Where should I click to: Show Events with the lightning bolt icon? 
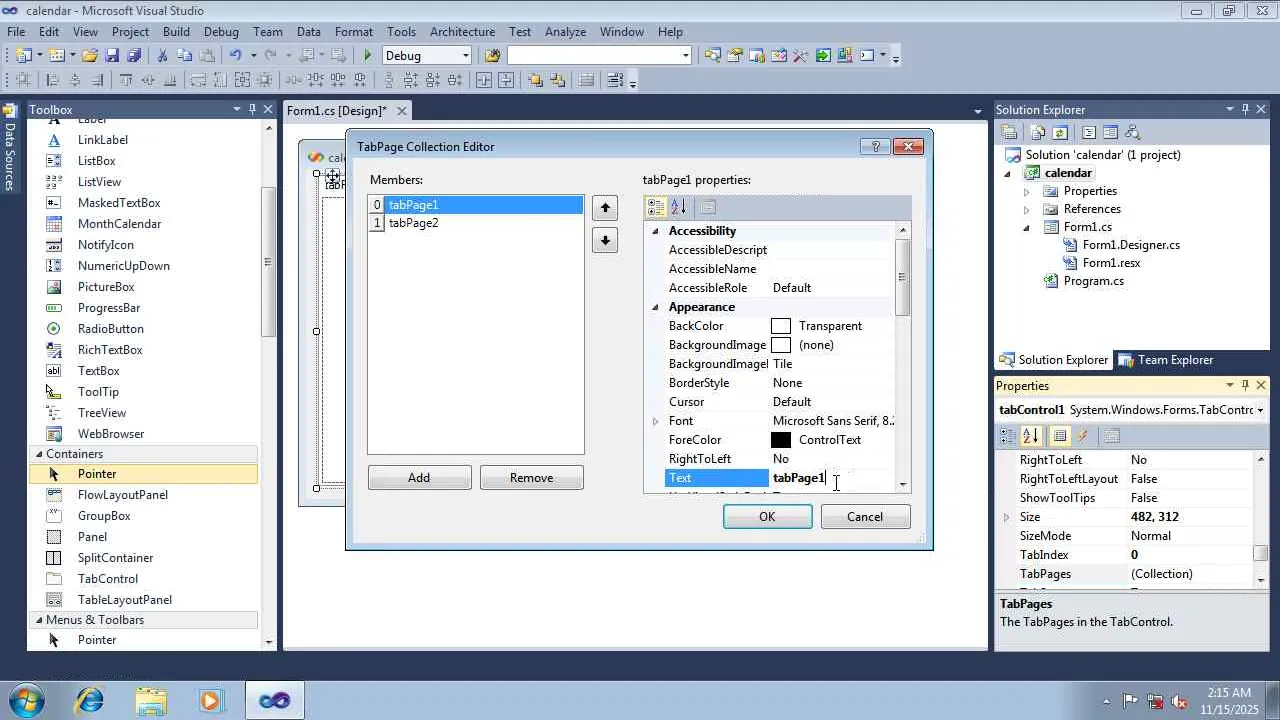click(1082, 436)
